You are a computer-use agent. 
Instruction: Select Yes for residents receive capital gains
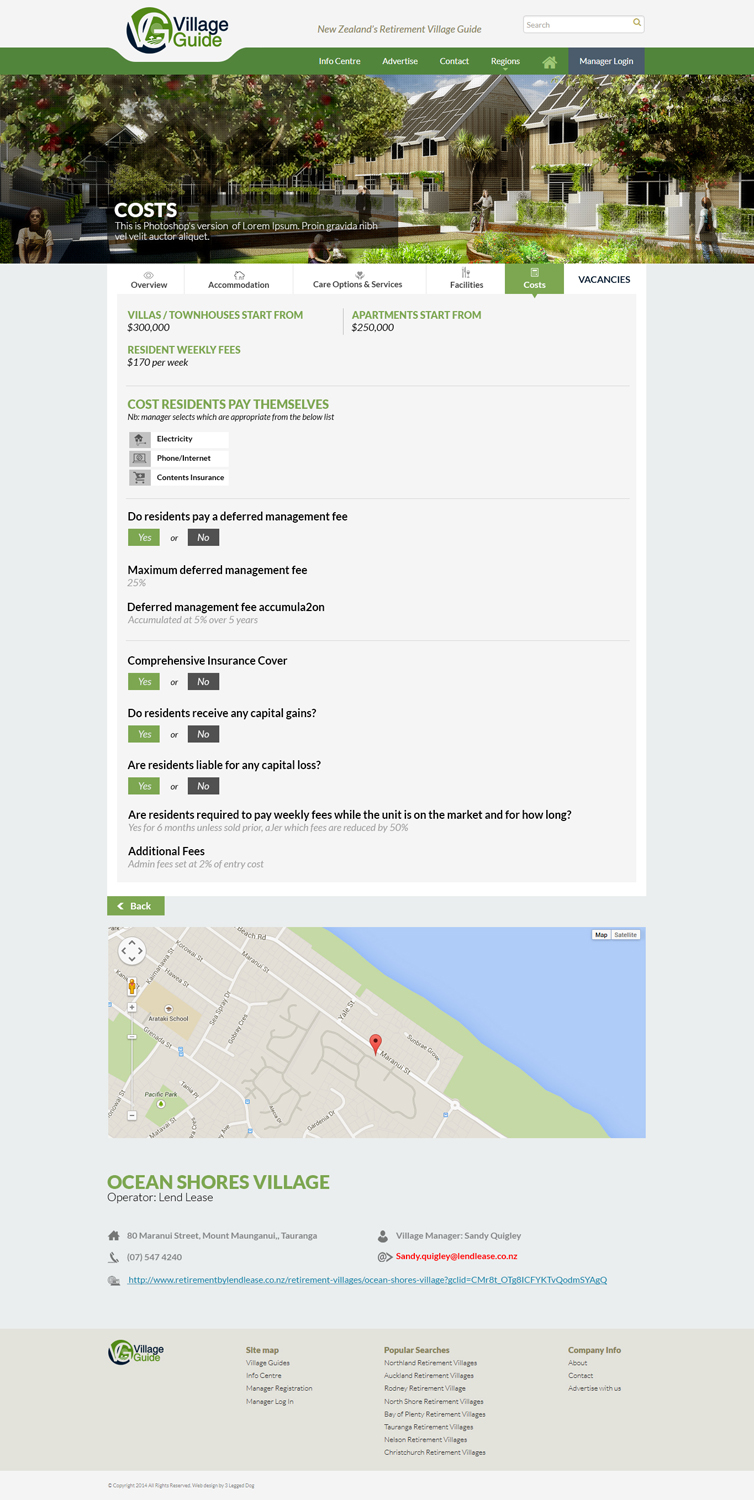click(x=144, y=734)
